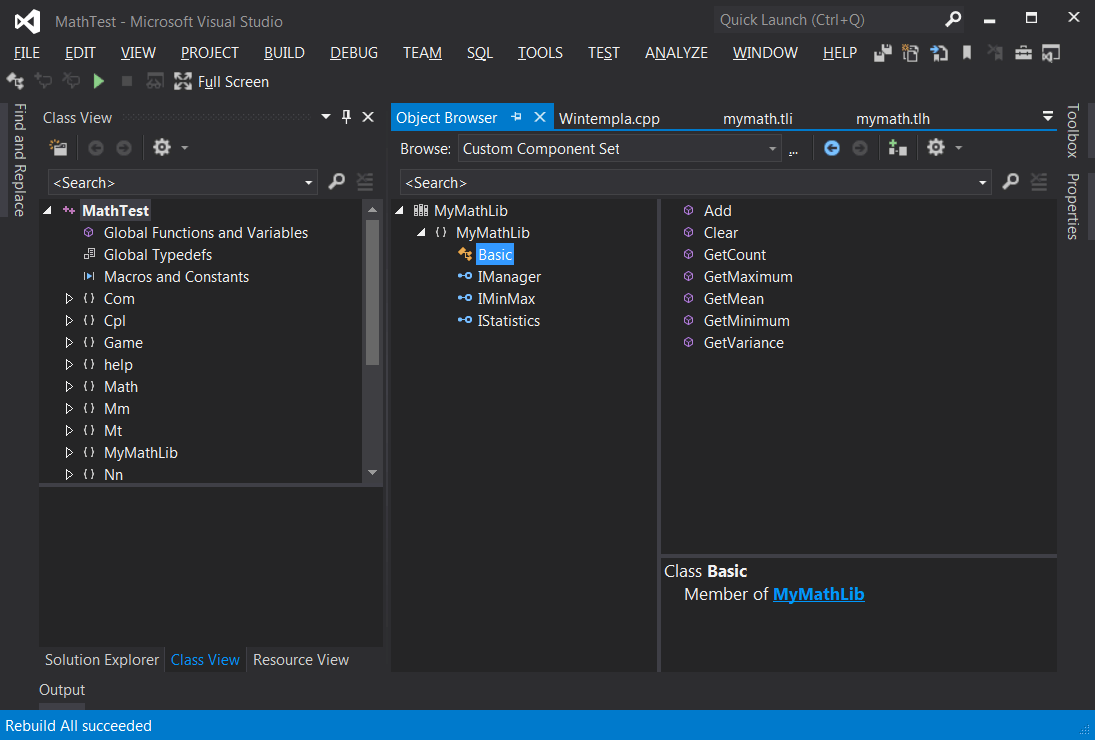Switch to the mymath.tli tab
1095x740 pixels.
coord(758,119)
